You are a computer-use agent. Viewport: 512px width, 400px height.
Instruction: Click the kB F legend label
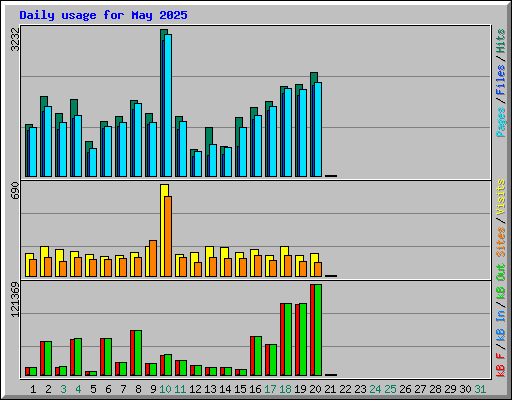pyautogui.click(x=501, y=365)
